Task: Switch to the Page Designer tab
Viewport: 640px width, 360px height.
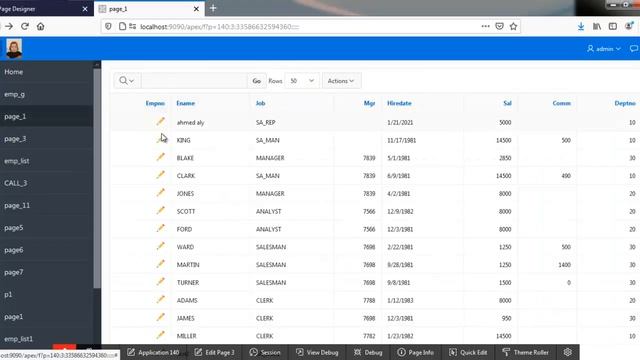Action: coord(44,9)
